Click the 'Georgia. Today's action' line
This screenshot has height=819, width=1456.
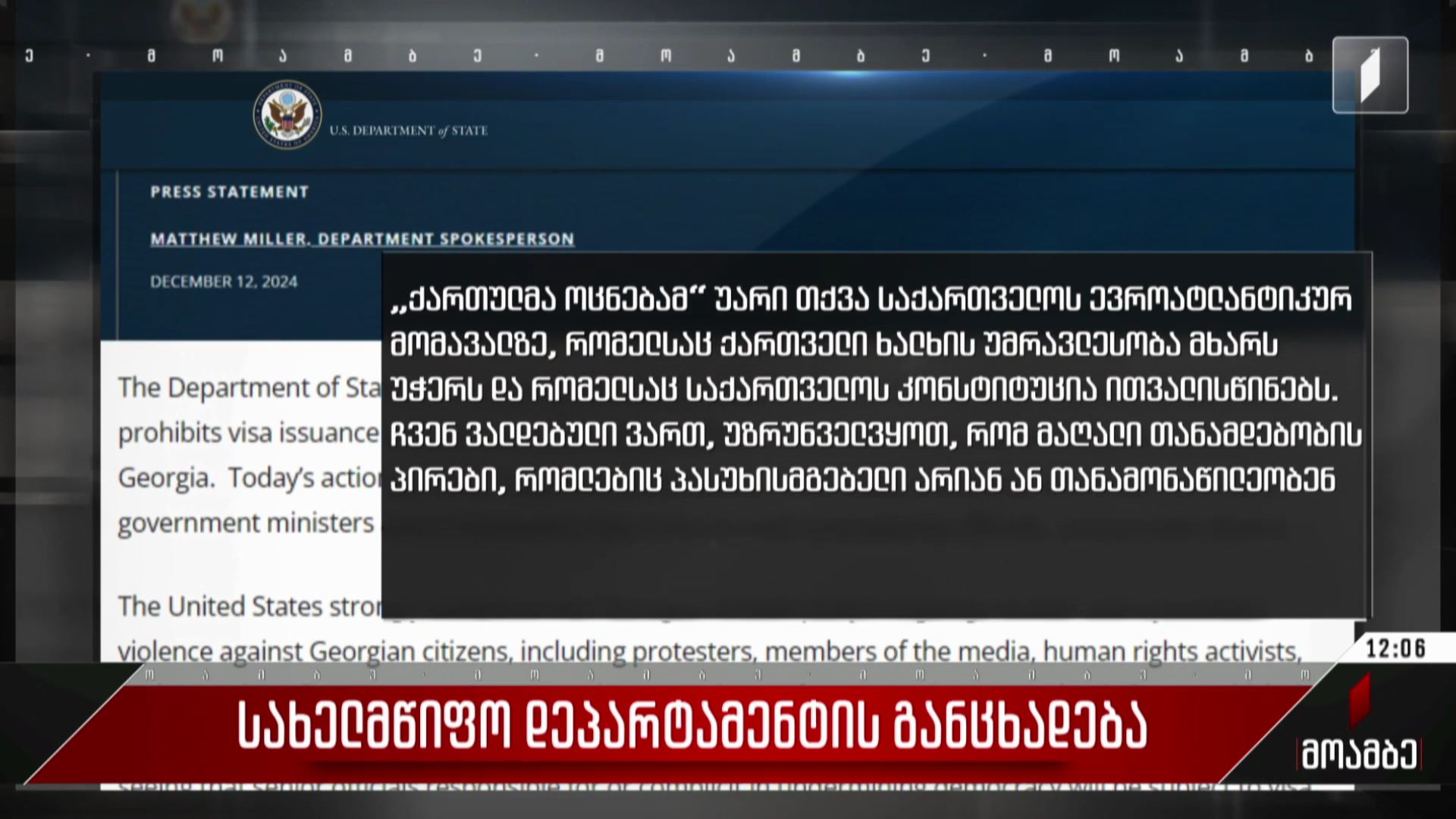coord(249,478)
